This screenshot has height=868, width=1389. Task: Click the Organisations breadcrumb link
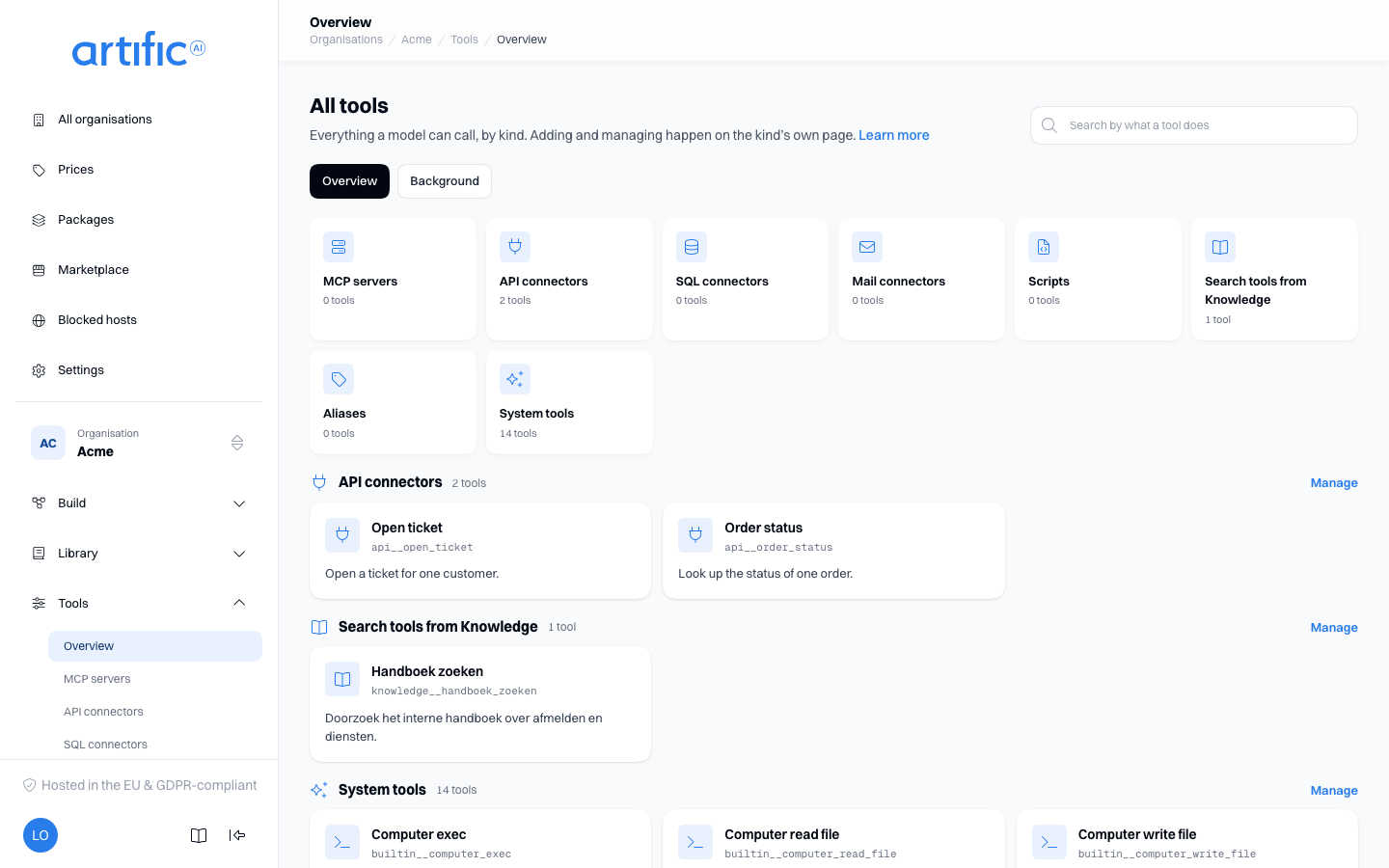click(x=346, y=40)
